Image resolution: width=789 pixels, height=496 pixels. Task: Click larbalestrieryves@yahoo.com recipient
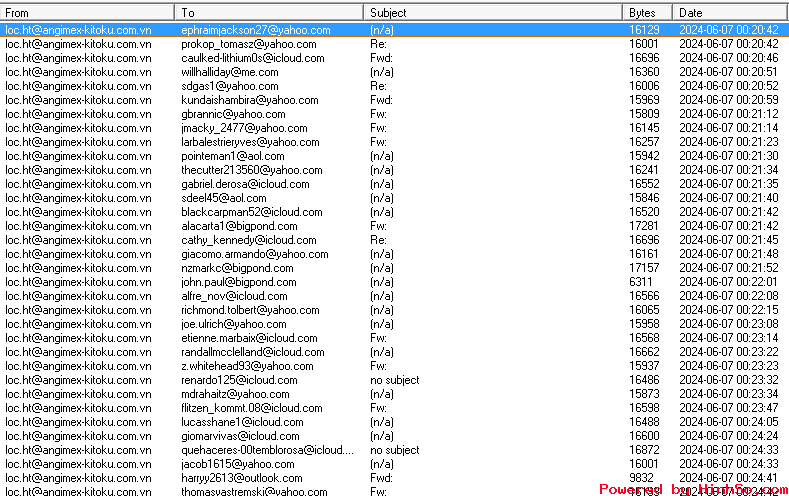[250, 142]
